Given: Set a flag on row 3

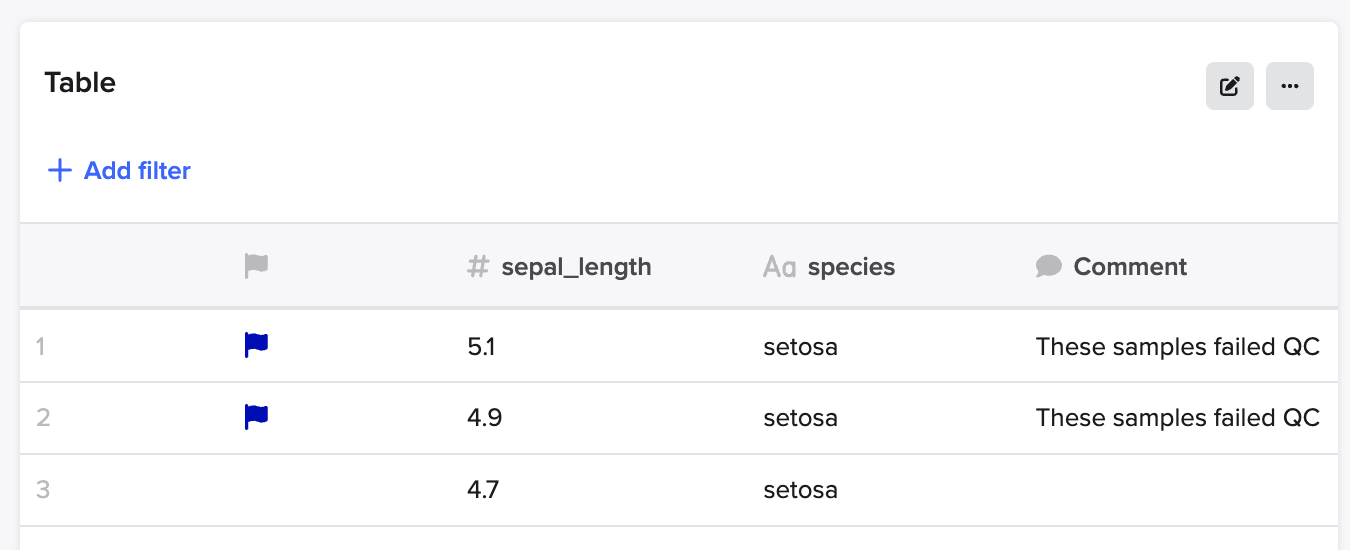Looking at the screenshot, I should (257, 490).
